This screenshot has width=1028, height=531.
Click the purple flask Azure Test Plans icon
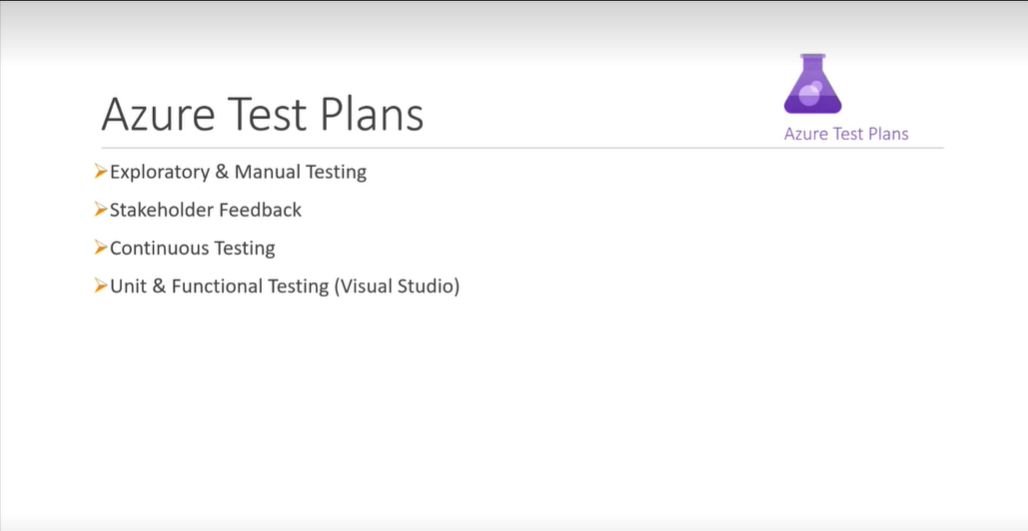click(x=812, y=85)
